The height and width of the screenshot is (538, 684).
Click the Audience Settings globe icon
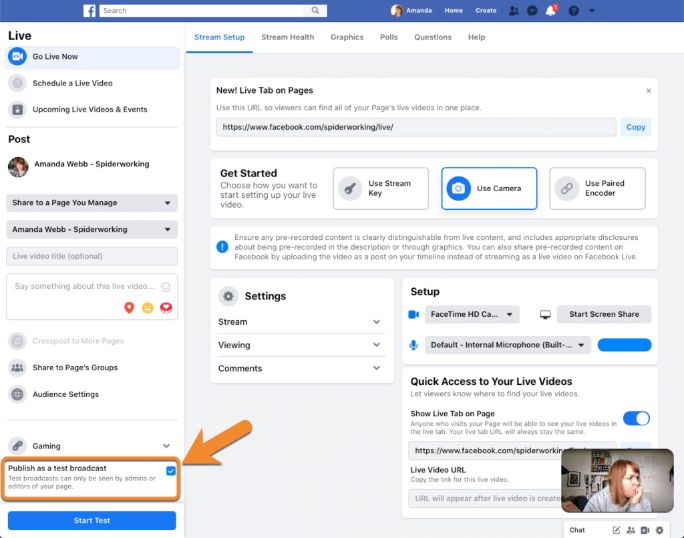pos(17,394)
